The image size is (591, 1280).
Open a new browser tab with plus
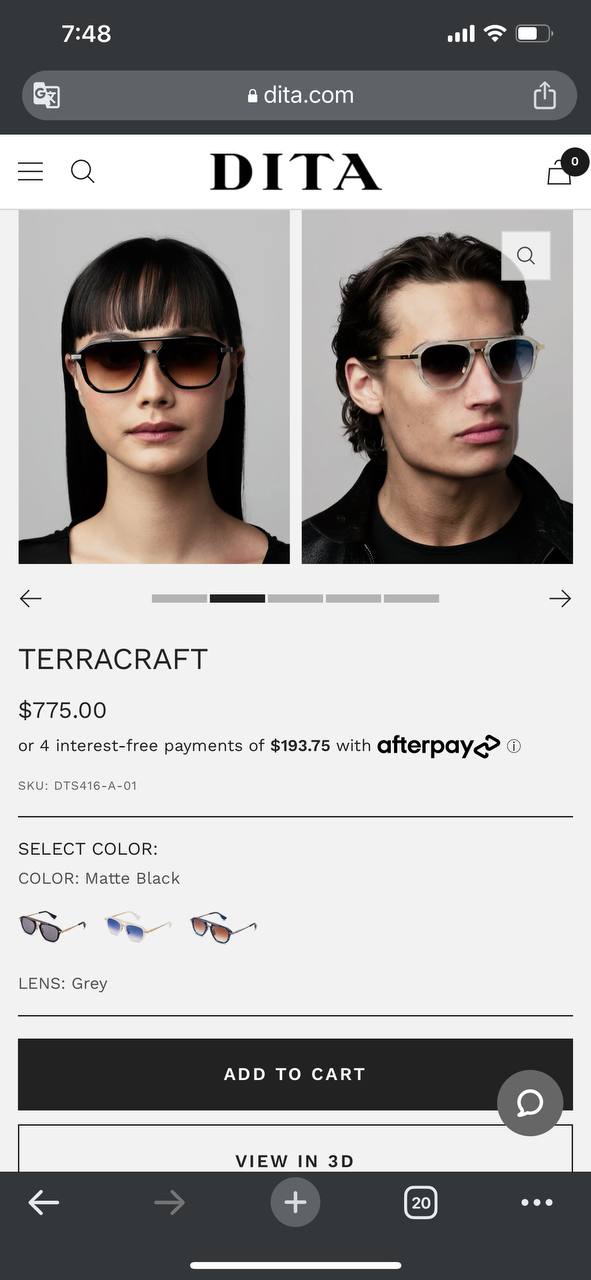coord(295,1202)
